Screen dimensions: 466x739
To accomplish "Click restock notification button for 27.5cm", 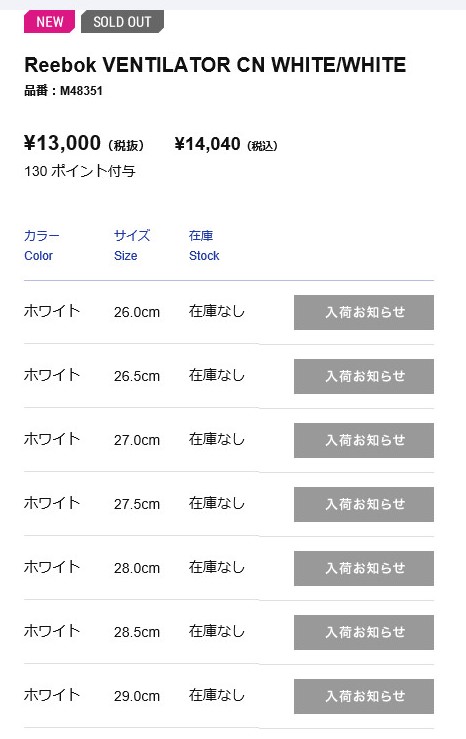I will pyautogui.click(x=364, y=504).
